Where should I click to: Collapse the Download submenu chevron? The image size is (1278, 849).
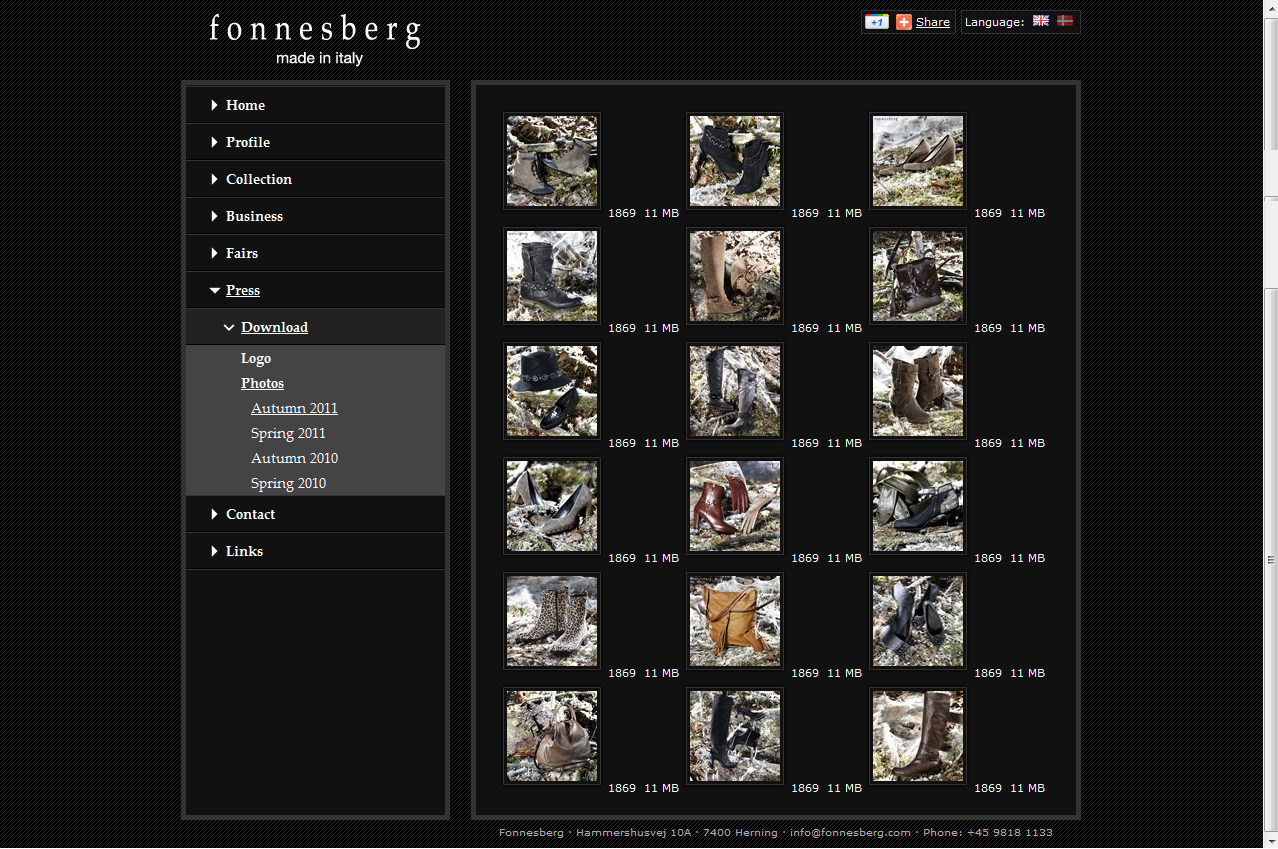point(229,327)
